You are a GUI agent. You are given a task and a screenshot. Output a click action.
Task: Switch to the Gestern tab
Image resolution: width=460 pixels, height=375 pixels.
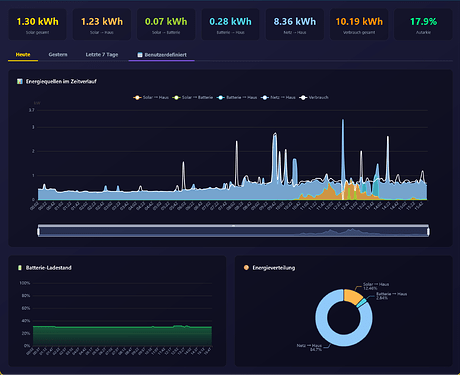click(x=58, y=55)
